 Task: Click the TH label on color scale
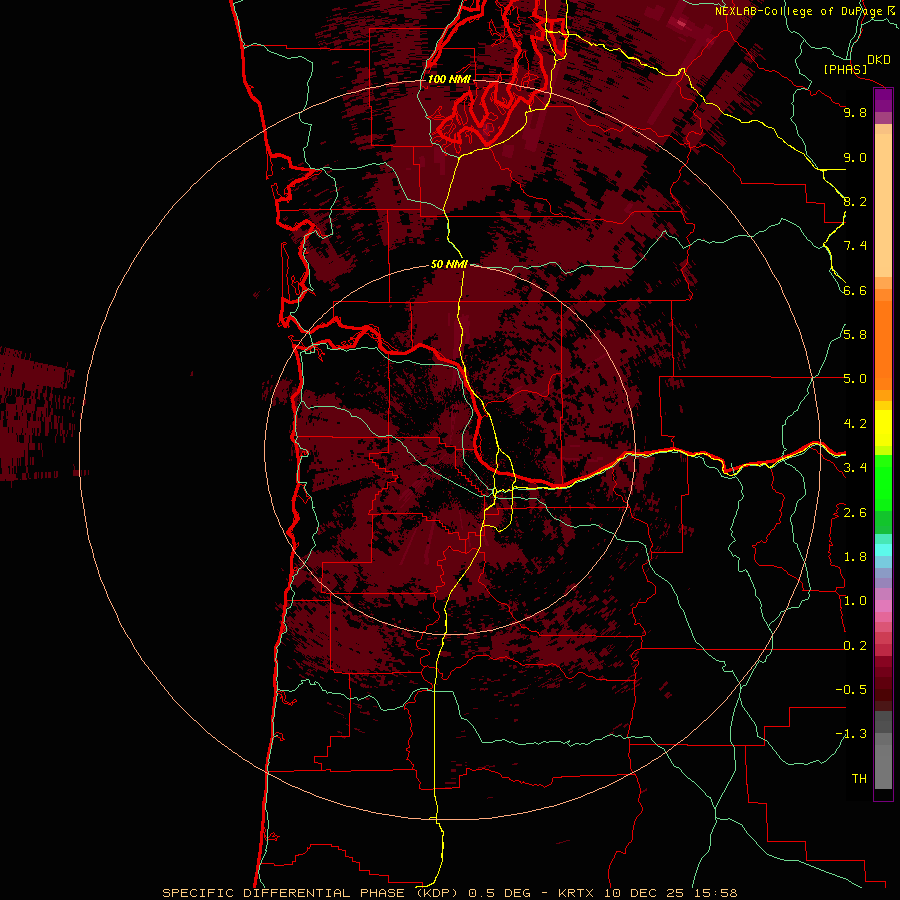859,779
